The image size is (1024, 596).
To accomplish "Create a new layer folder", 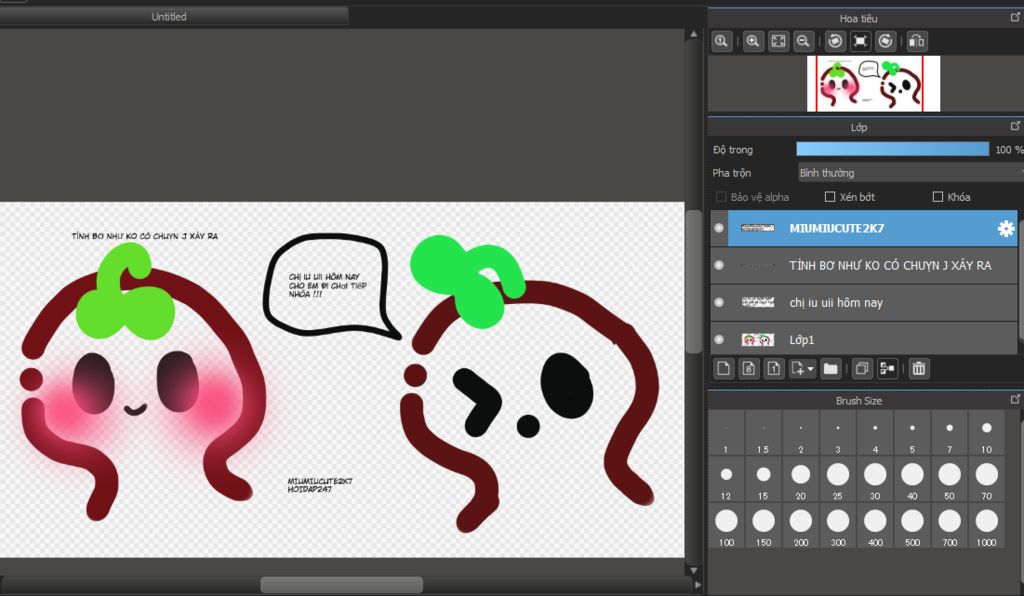I will click(x=831, y=369).
